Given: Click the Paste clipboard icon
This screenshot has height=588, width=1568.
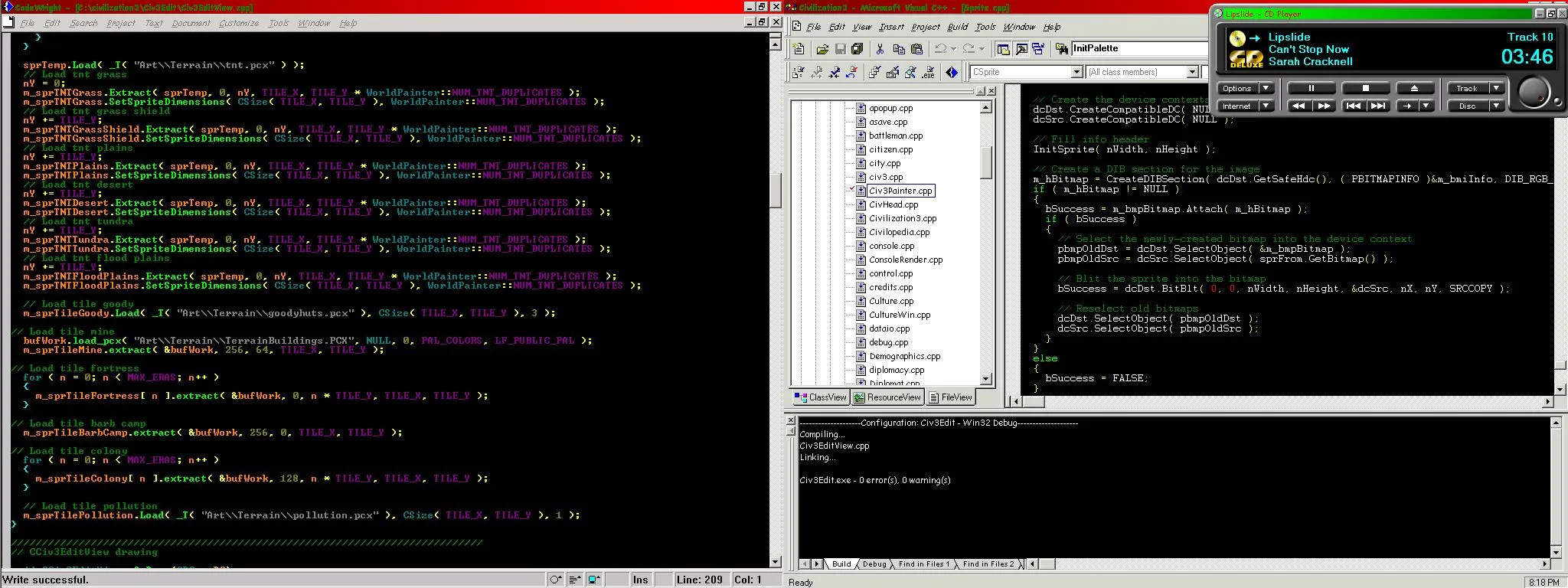Looking at the screenshot, I should [x=916, y=49].
